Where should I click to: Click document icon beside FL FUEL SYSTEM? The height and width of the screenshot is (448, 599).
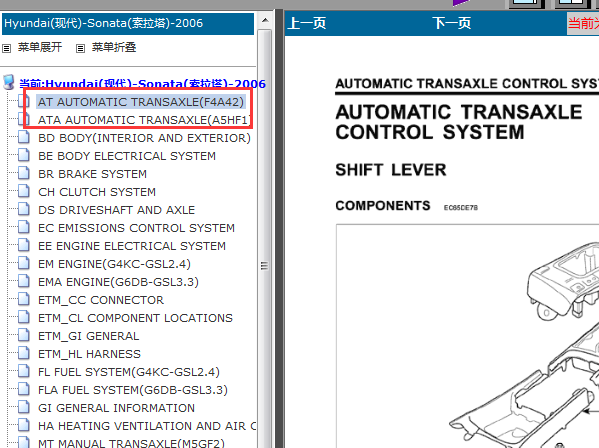click(24, 371)
